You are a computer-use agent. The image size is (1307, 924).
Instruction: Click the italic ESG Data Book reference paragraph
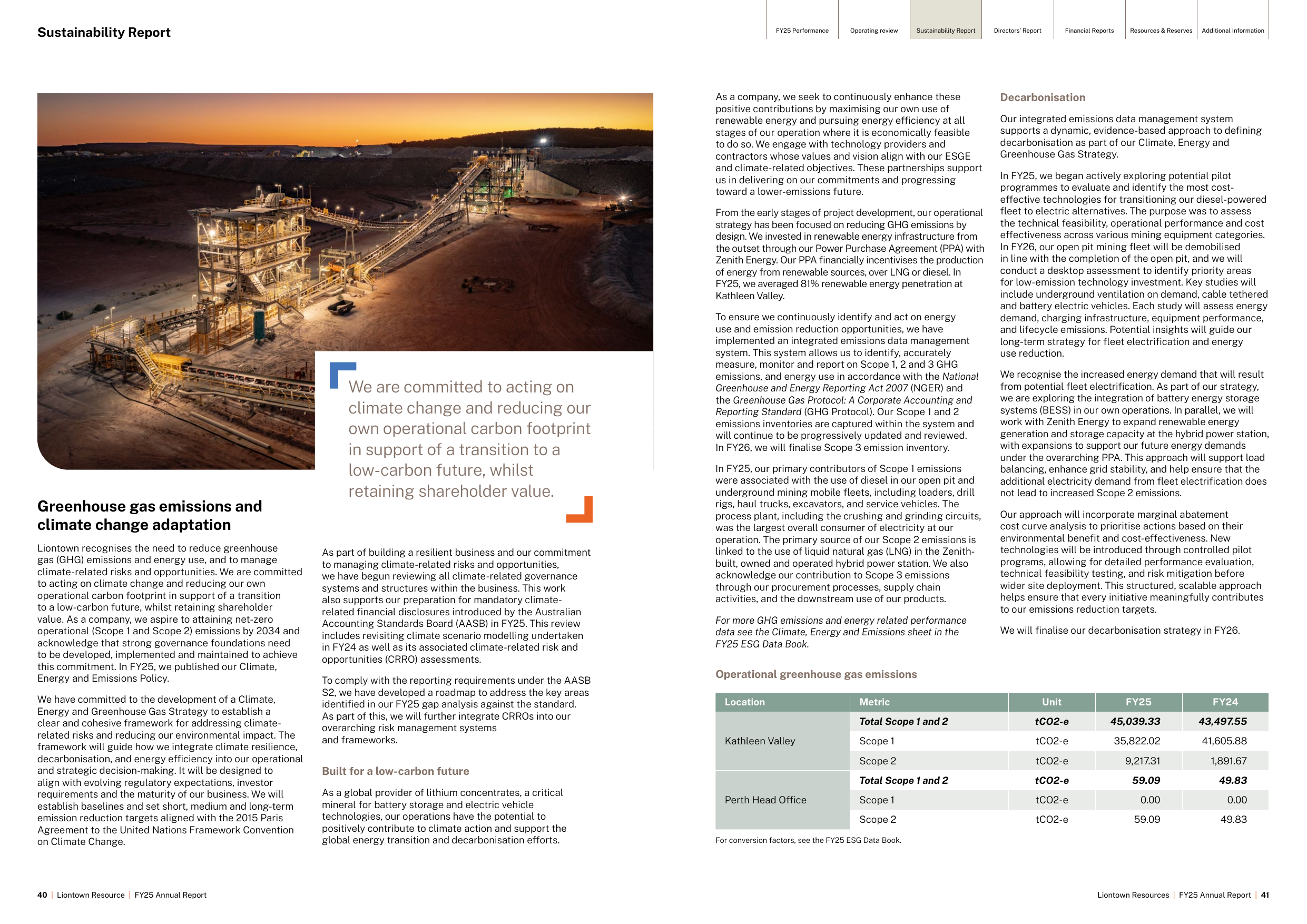click(x=841, y=632)
